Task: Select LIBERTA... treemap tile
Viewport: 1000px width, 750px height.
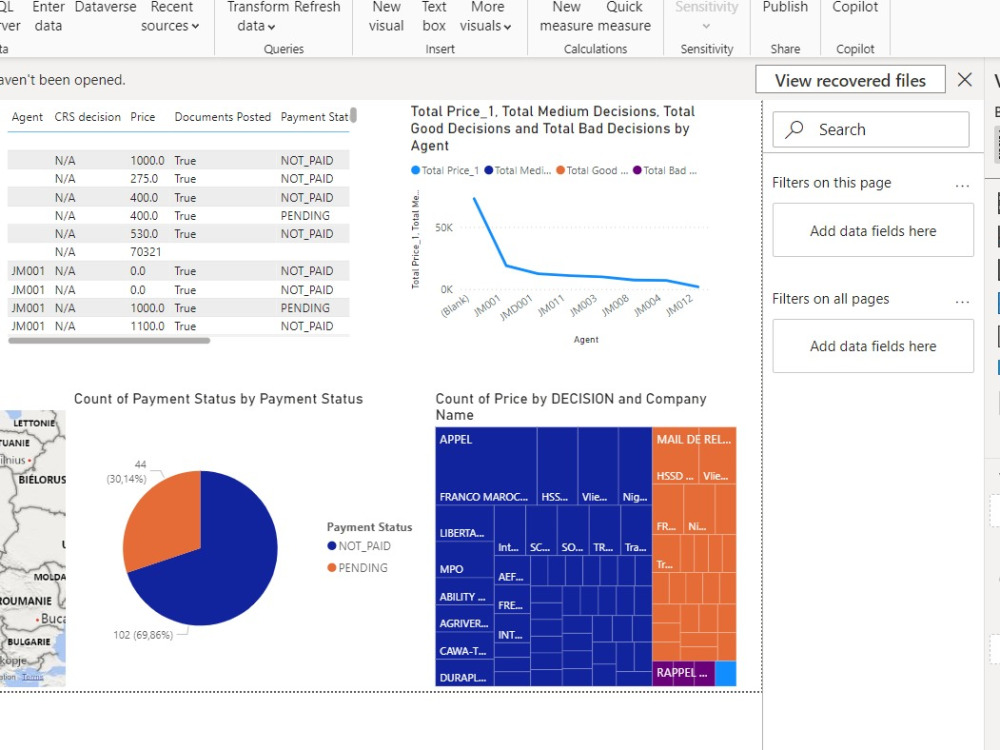Action: tap(464, 524)
